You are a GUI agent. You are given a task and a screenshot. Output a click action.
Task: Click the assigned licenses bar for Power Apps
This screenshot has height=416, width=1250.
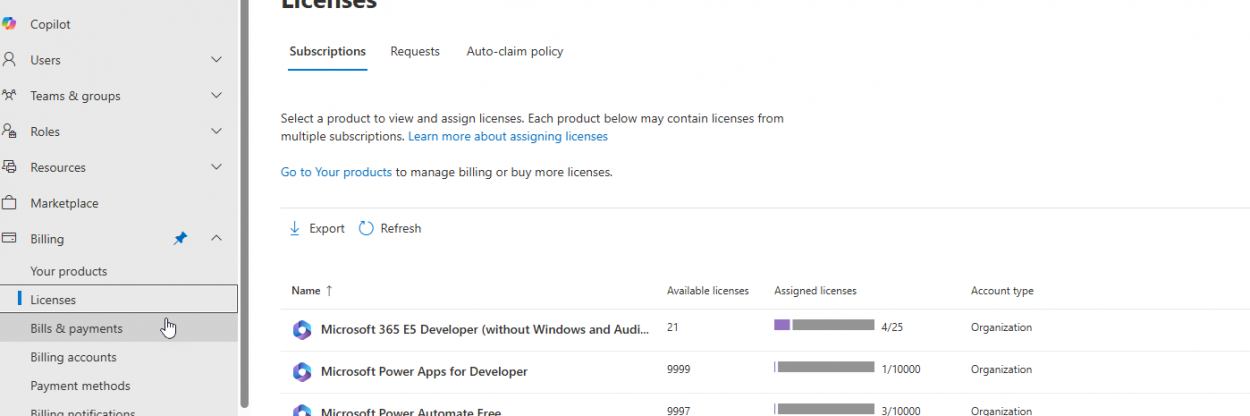point(825,368)
